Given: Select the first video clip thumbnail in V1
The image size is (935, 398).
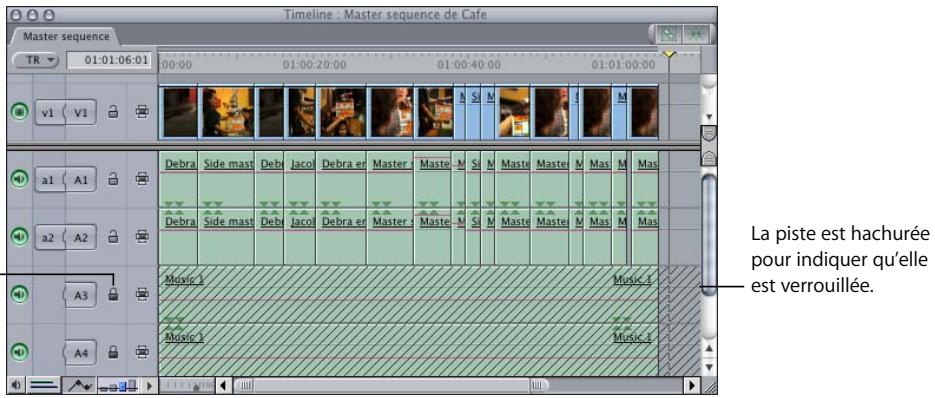Looking at the screenshot, I should pos(178,112).
